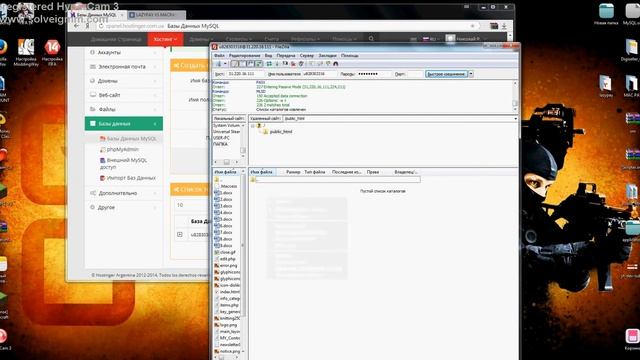Select index.html in local file list
This screenshot has width=640, height=360.
click(227, 292)
